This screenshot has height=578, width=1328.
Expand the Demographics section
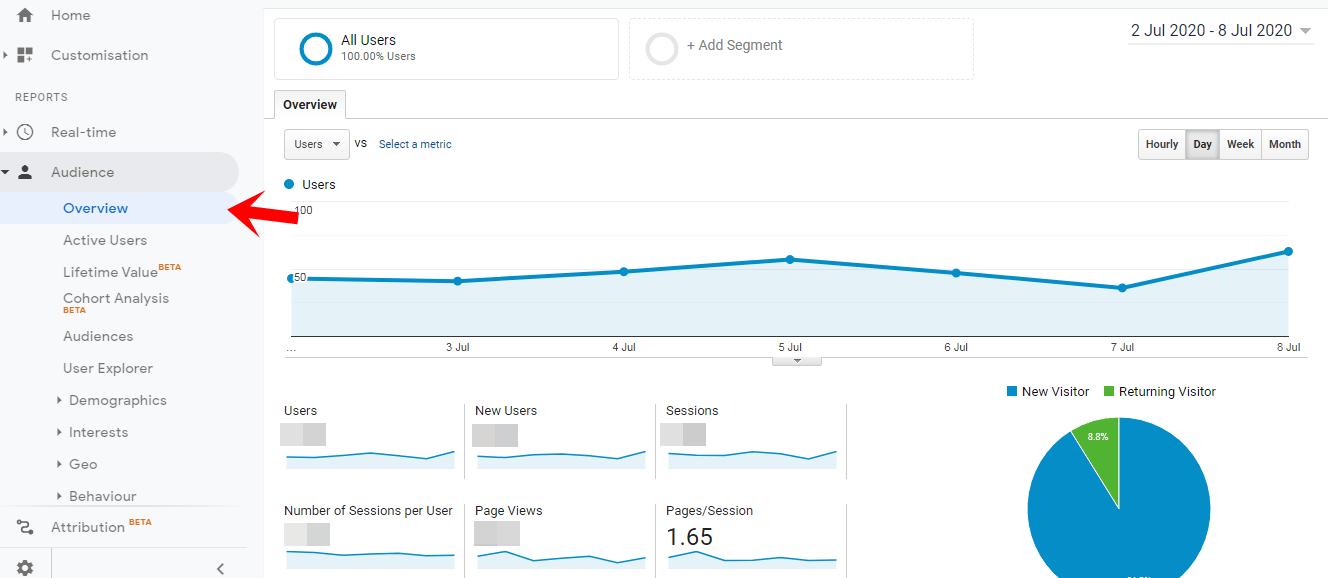116,400
